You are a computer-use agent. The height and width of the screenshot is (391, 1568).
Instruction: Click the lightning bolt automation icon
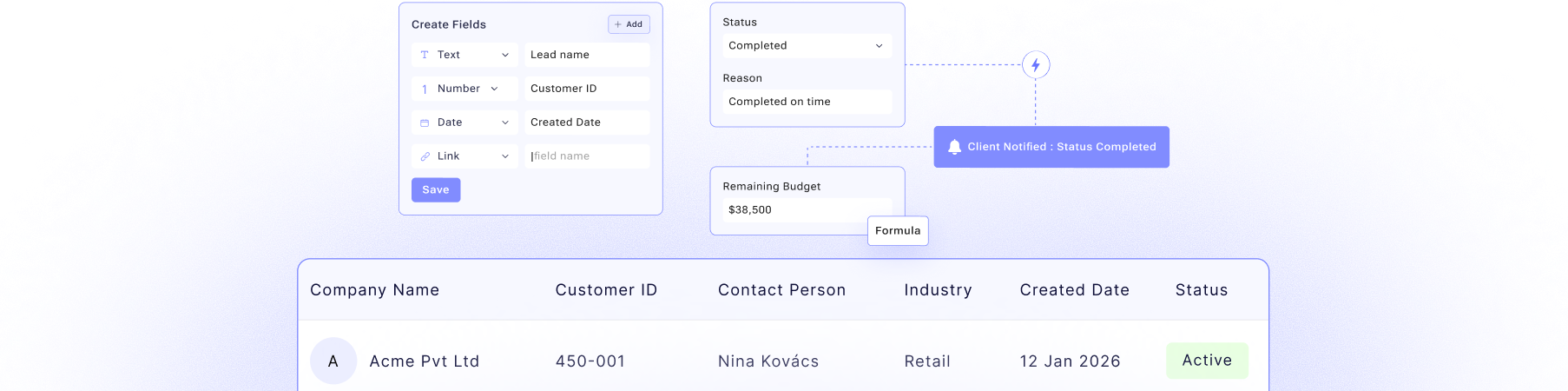(x=1035, y=65)
